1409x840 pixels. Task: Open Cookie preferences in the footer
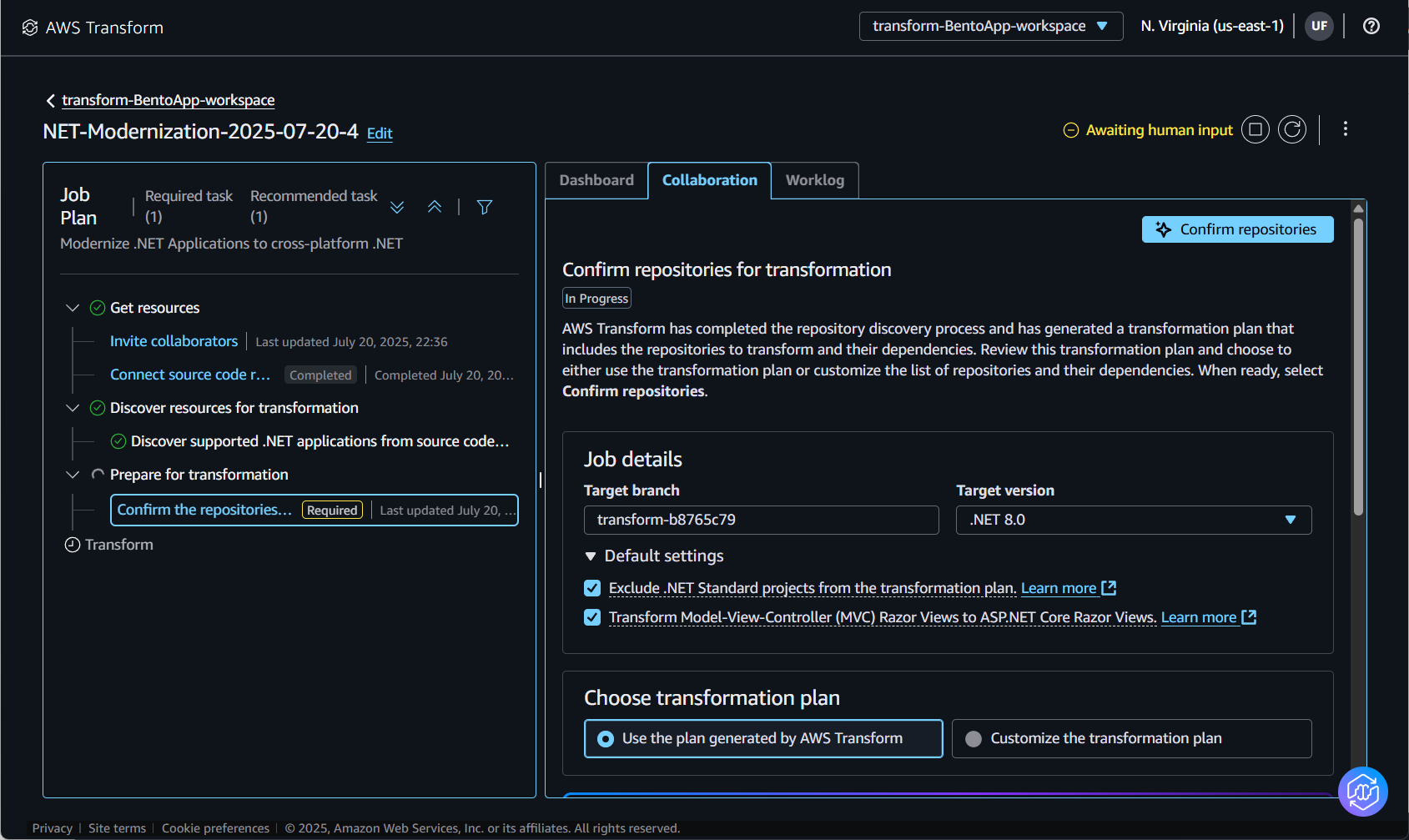coord(215,828)
